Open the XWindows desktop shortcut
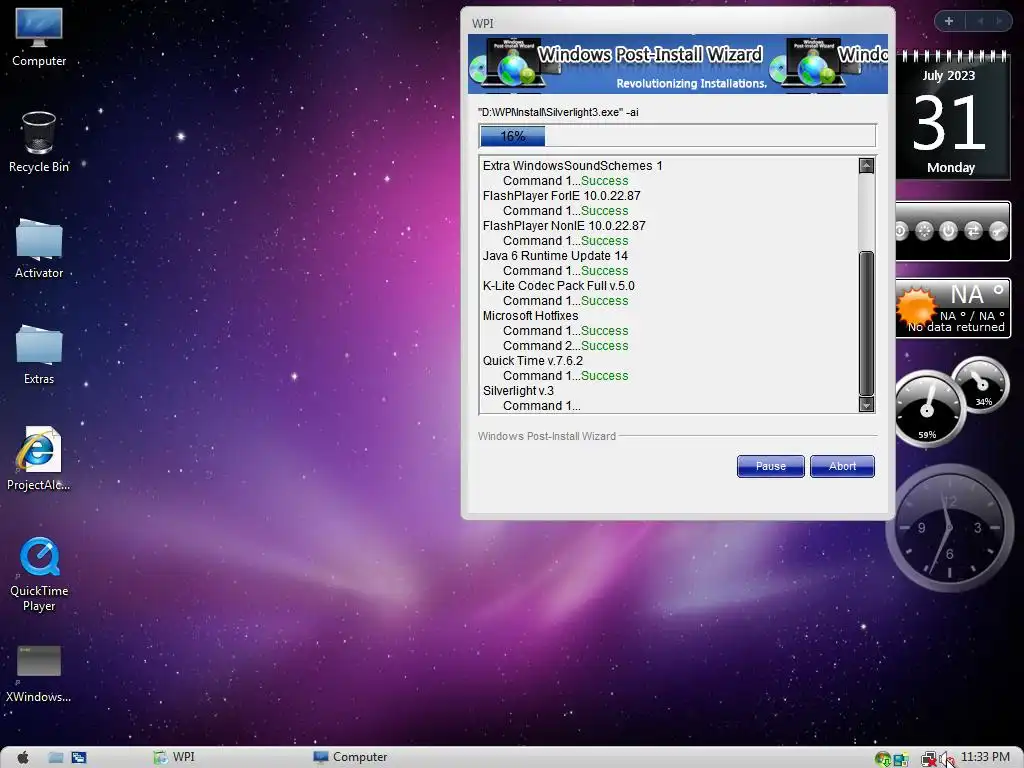Image resolution: width=1024 pixels, height=768 pixels. [x=39, y=674]
